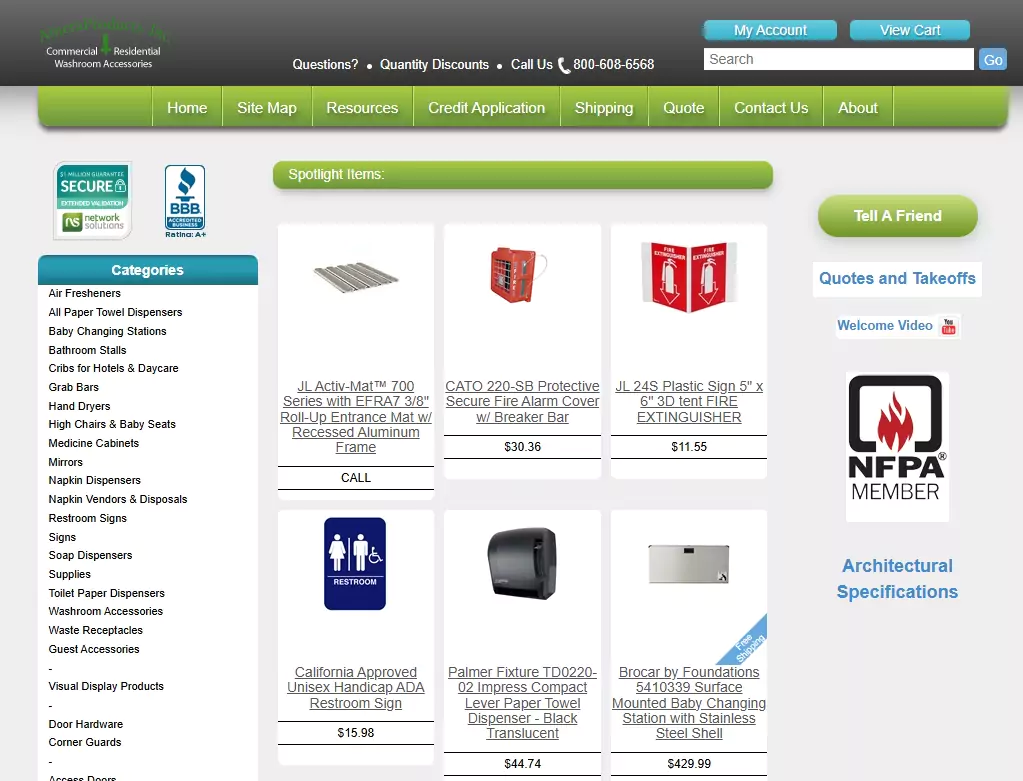Select the Hand Dryers category
Screen dimensions: 1023x781
coord(80,406)
